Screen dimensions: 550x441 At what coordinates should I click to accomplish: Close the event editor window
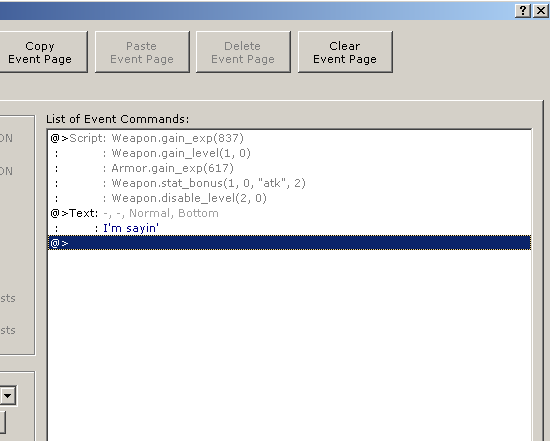tap(541, 11)
